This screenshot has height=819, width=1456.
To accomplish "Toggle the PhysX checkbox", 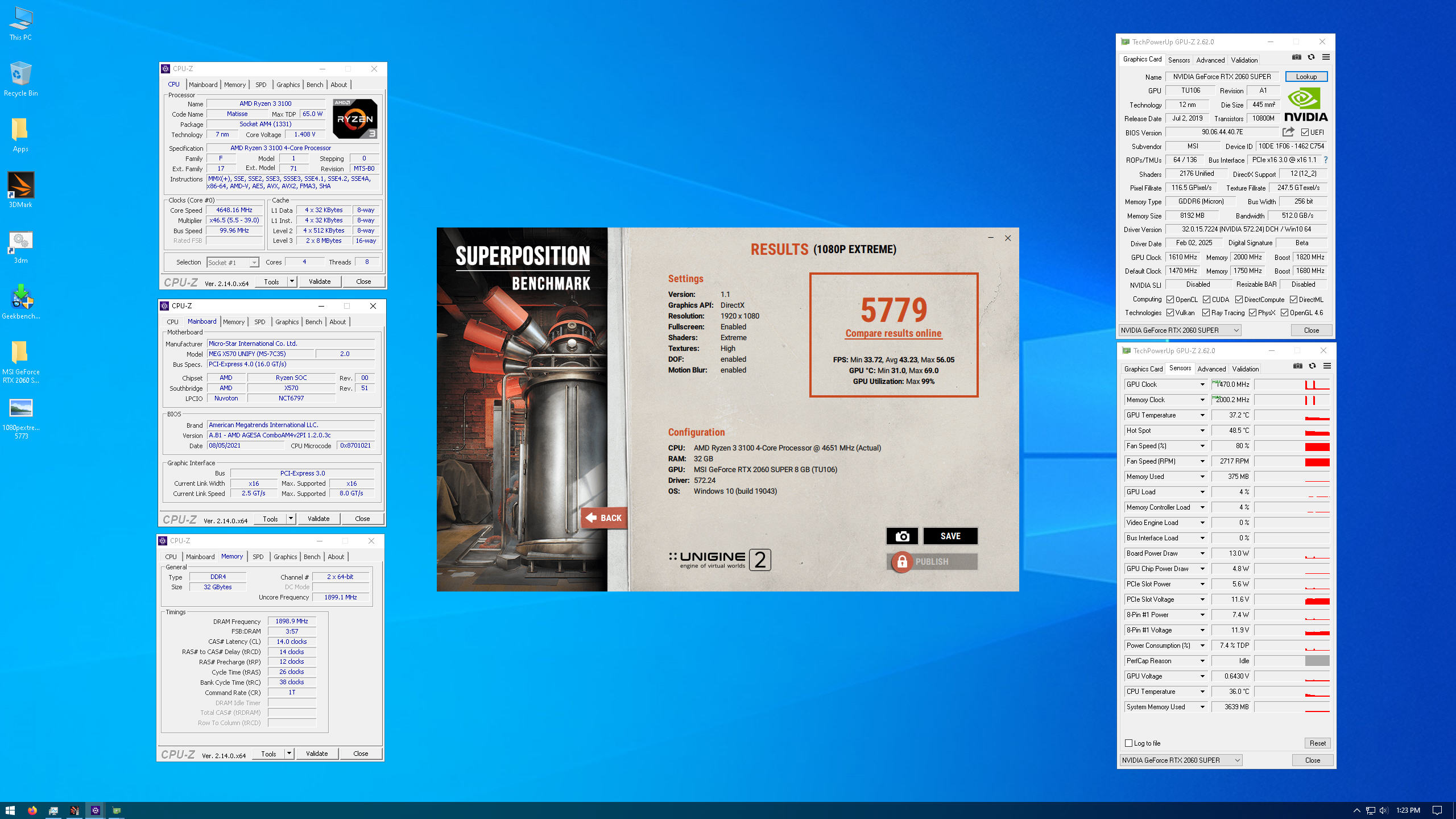I will click(x=1252, y=312).
